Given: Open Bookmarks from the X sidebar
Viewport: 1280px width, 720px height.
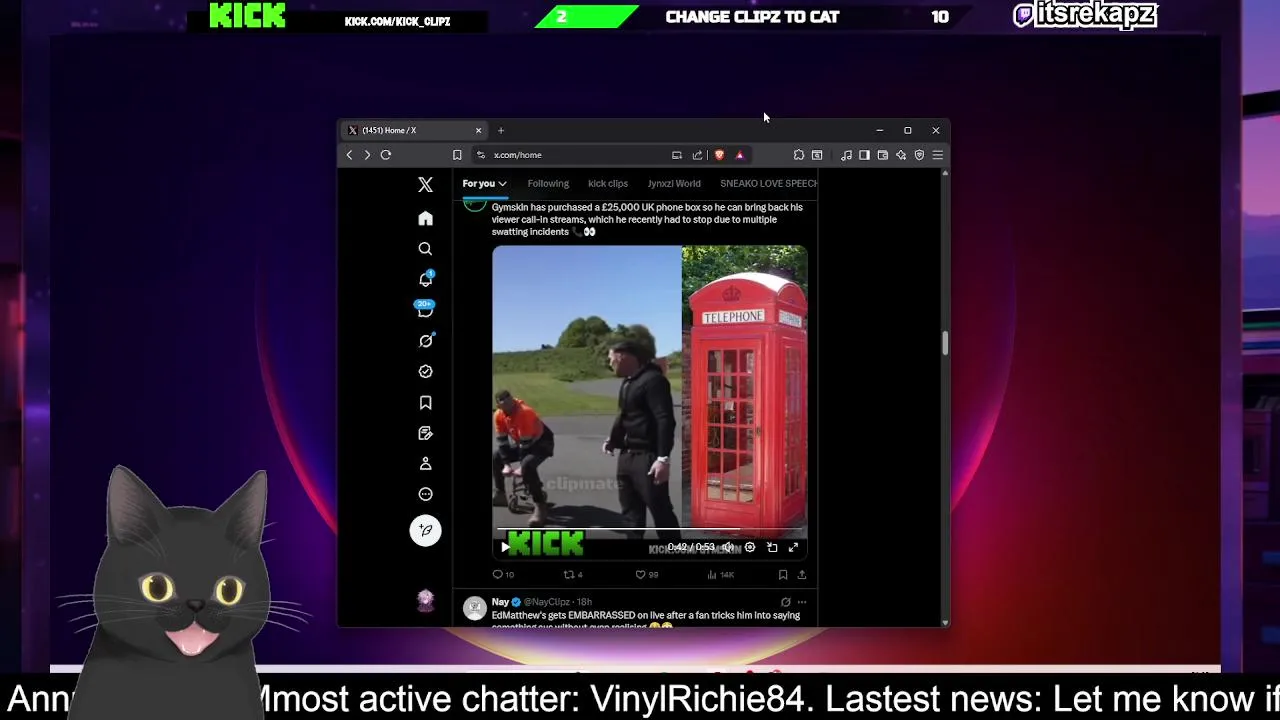Looking at the screenshot, I should pyautogui.click(x=425, y=402).
